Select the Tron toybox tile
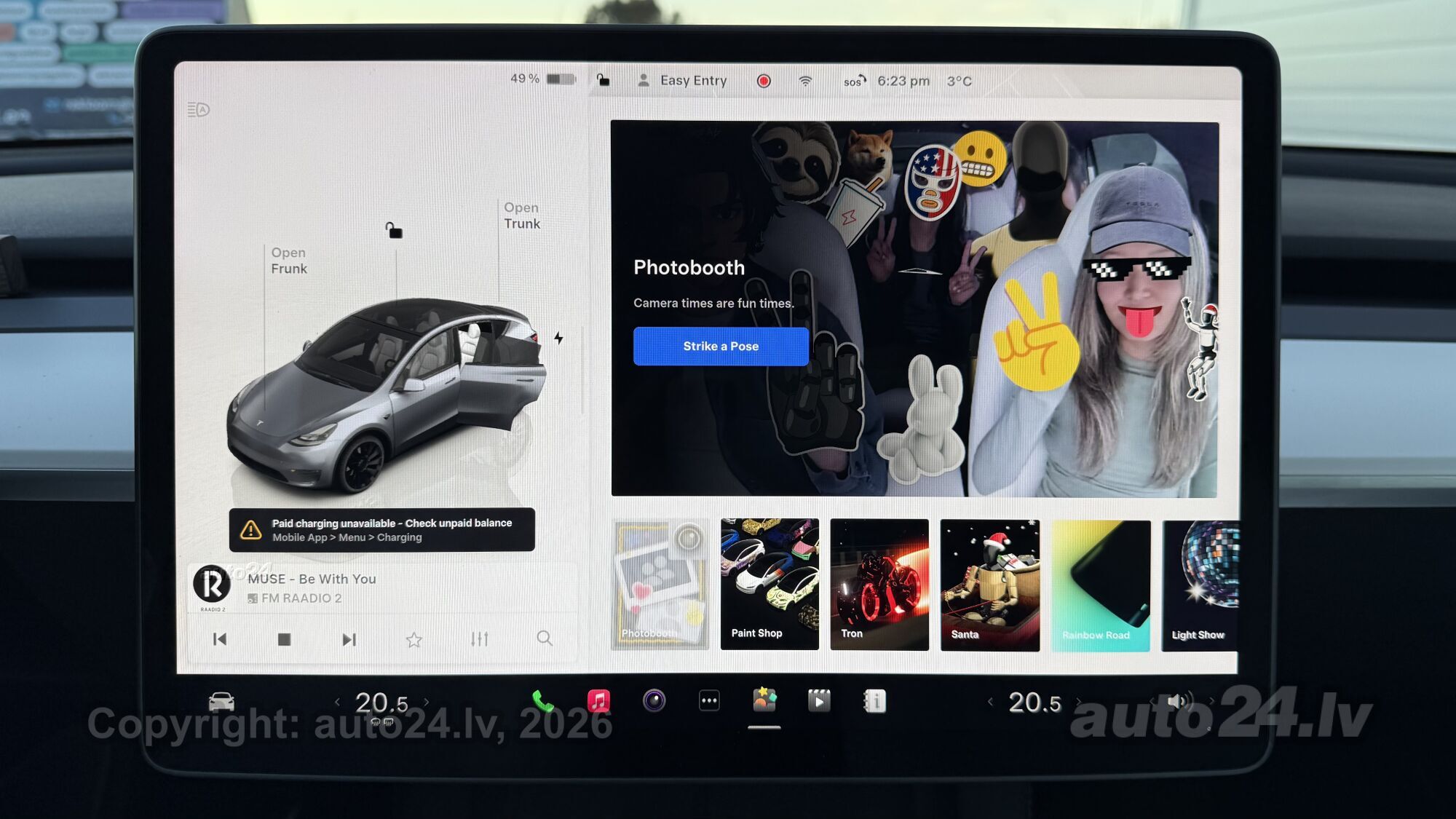Image resolution: width=1456 pixels, height=819 pixels. point(879,584)
